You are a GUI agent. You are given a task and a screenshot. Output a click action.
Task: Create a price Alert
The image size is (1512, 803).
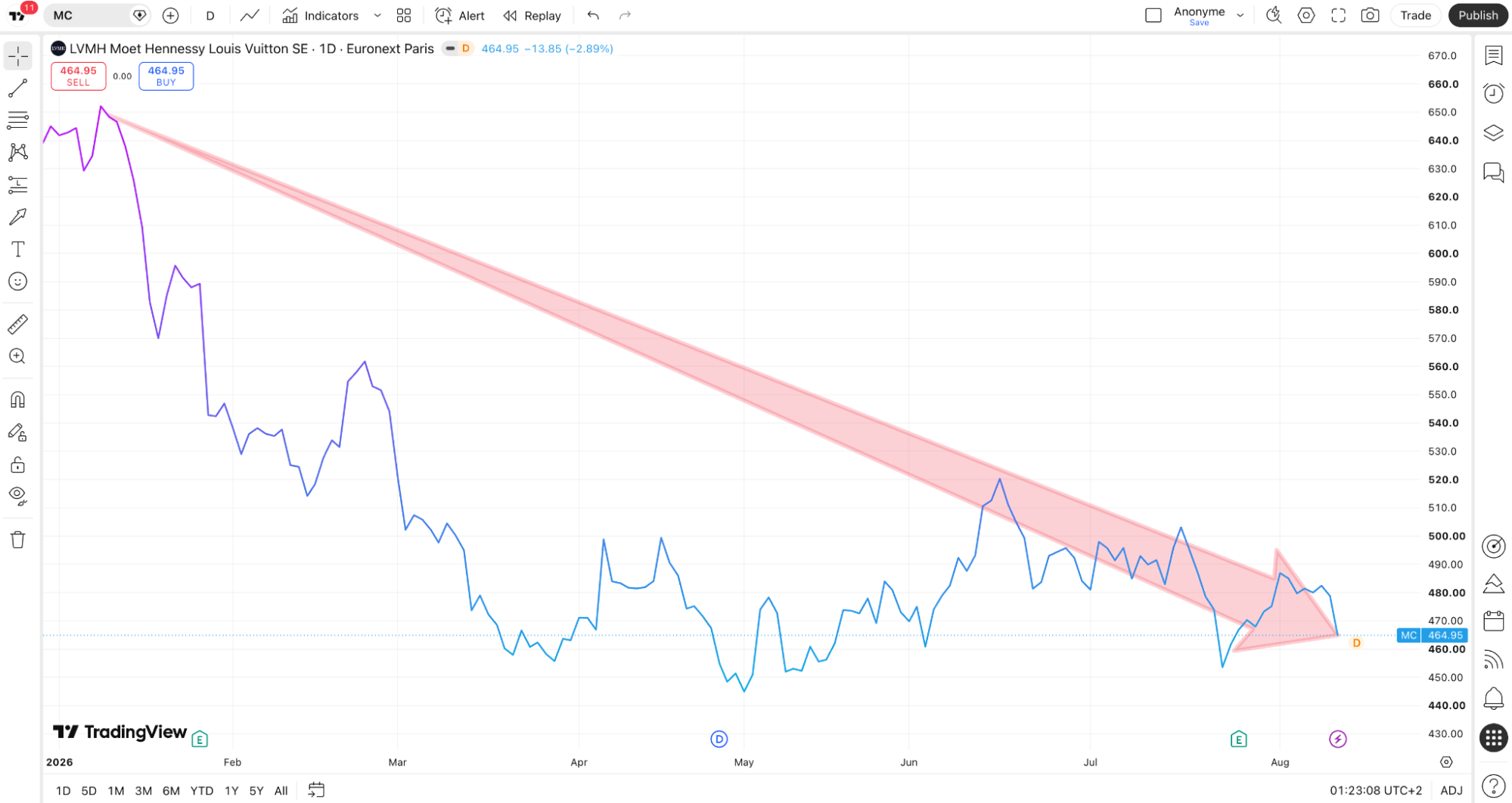460,15
